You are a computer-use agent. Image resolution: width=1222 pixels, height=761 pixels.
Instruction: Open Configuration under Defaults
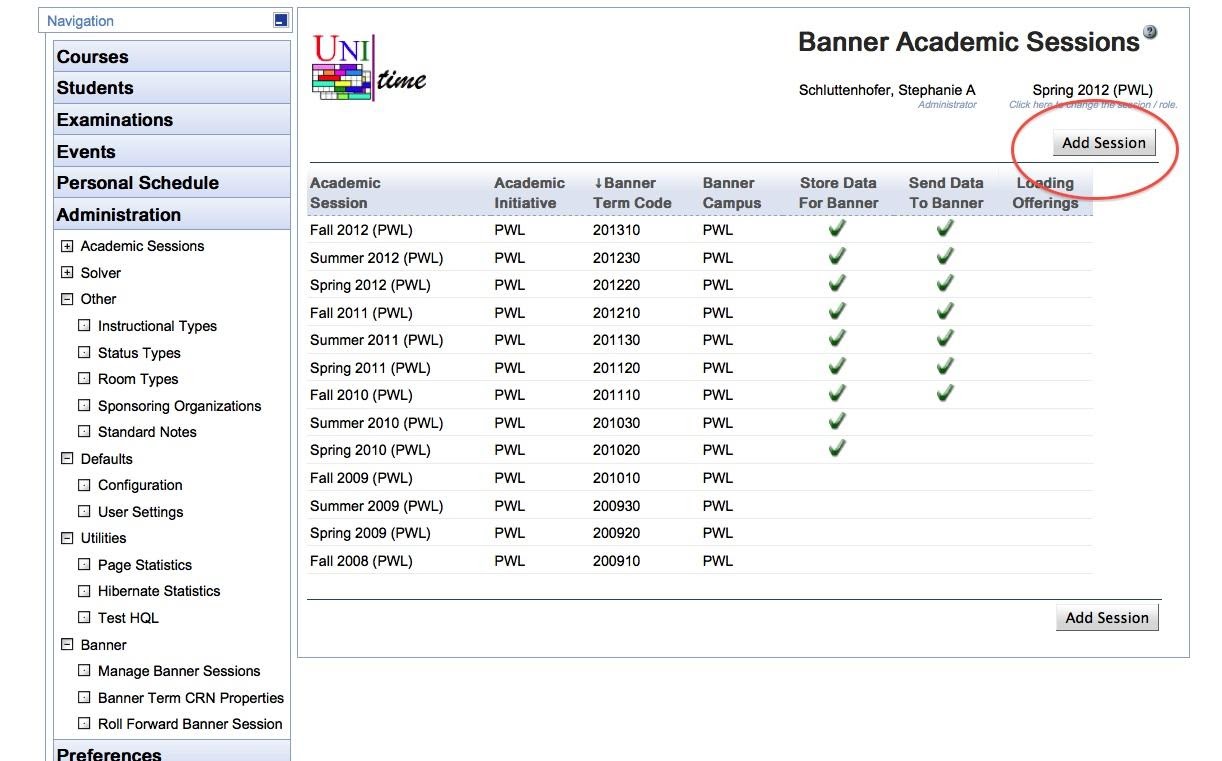(140, 485)
